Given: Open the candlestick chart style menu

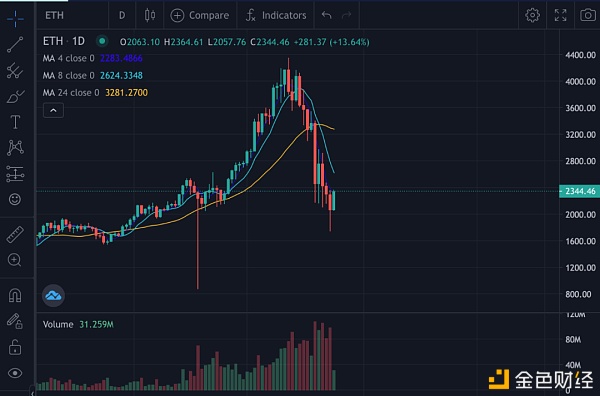Looking at the screenshot, I should (150, 15).
